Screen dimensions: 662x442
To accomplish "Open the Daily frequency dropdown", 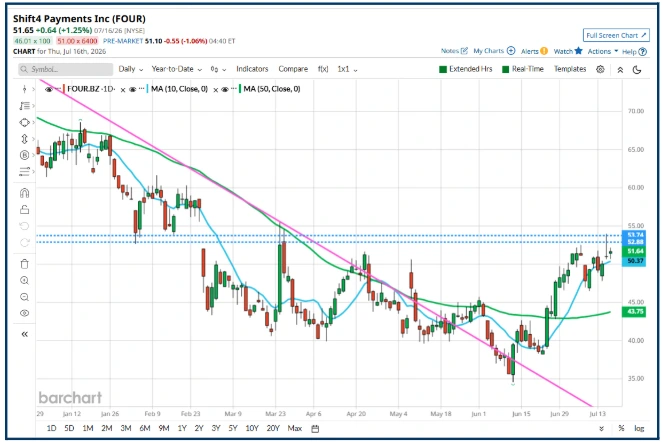I will (x=131, y=69).
